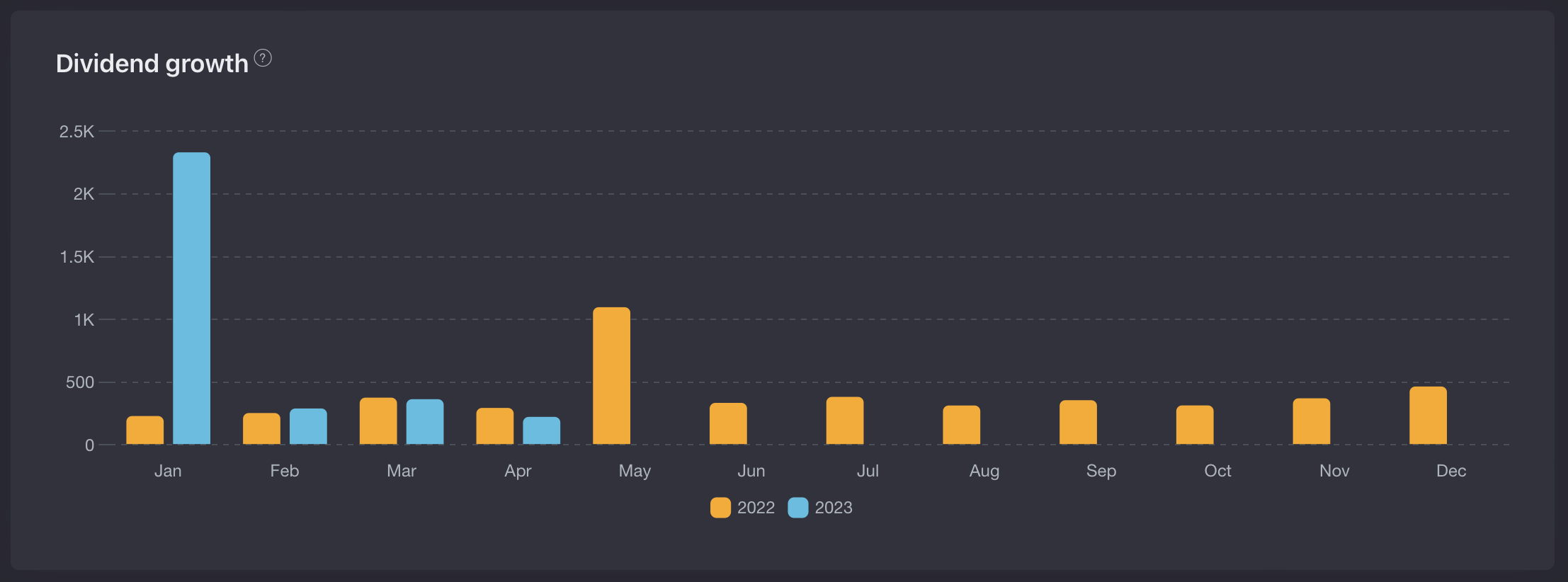Select the orange September 2022 bar
This screenshot has width=1568, height=582.
(1078, 423)
